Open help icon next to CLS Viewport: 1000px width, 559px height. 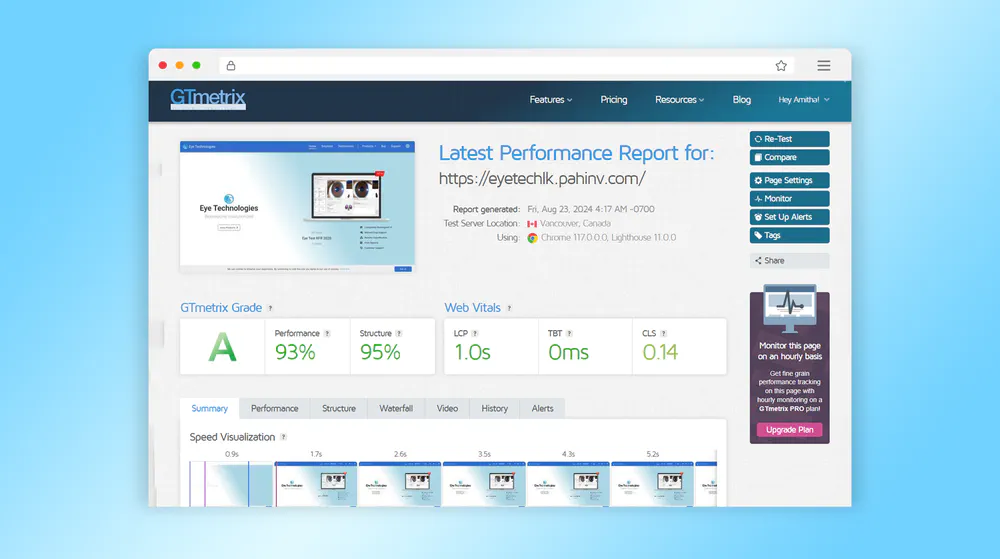coord(664,333)
